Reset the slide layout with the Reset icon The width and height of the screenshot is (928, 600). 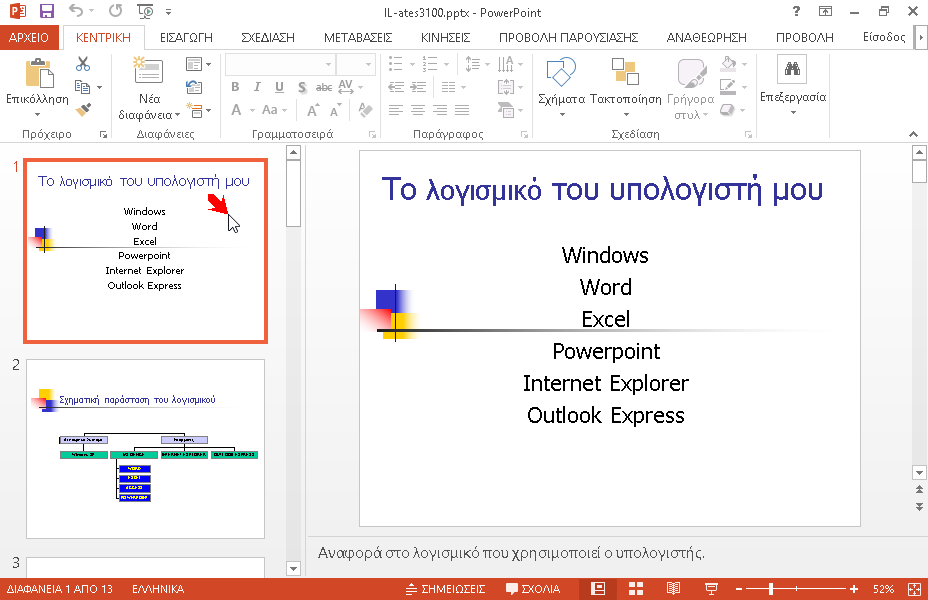[x=194, y=87]
